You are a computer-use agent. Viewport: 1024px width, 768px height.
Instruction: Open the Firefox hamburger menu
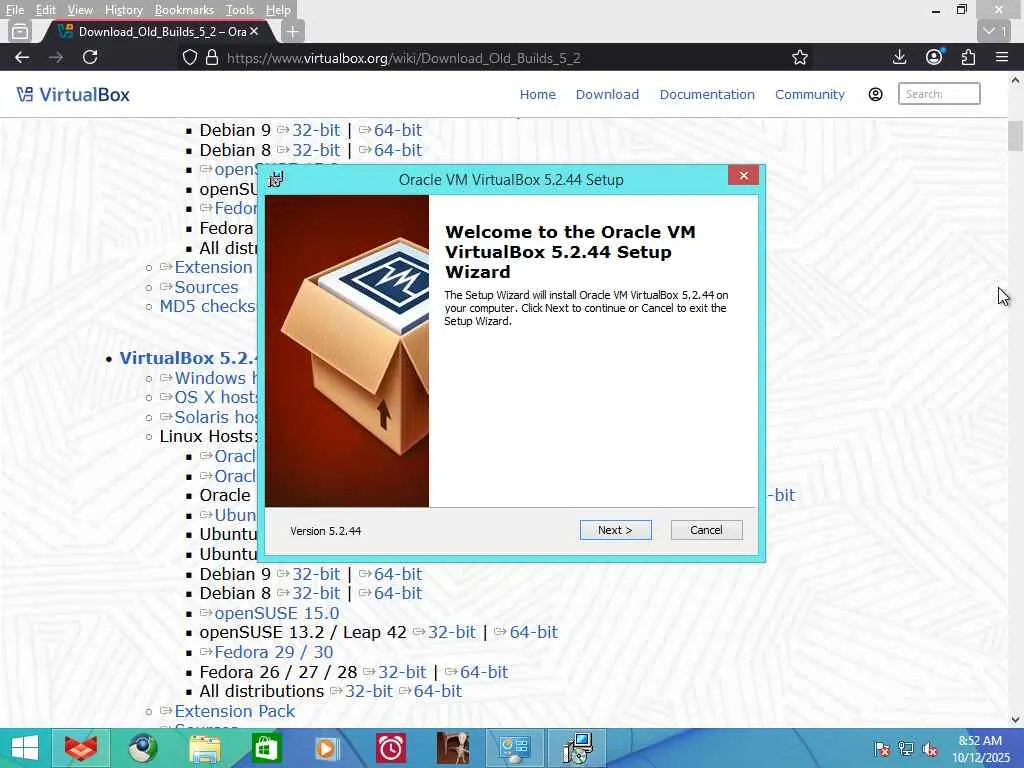pyautogui.click(x=1002, y=57)
